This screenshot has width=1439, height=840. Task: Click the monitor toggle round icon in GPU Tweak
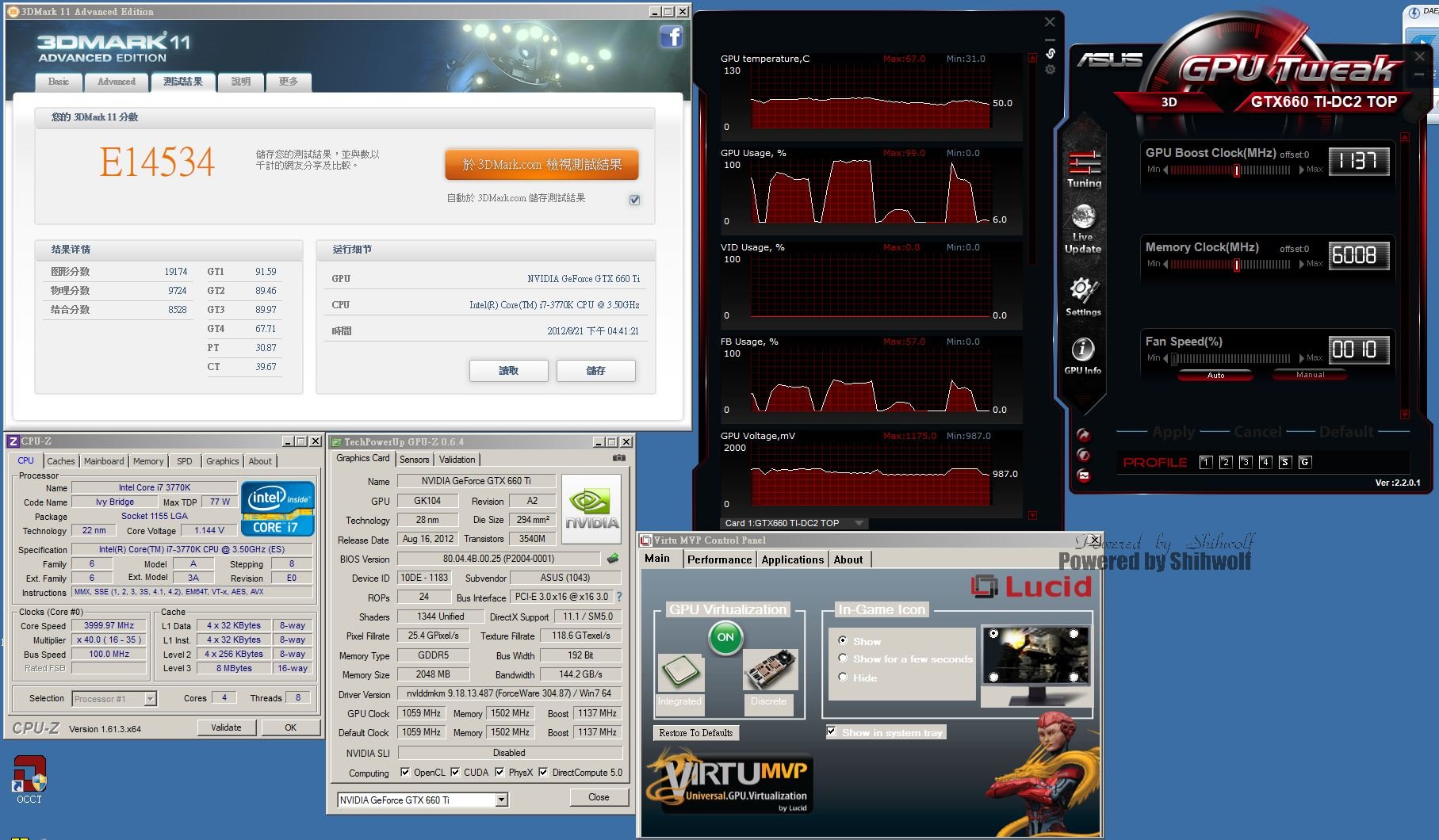(1084, 475)
